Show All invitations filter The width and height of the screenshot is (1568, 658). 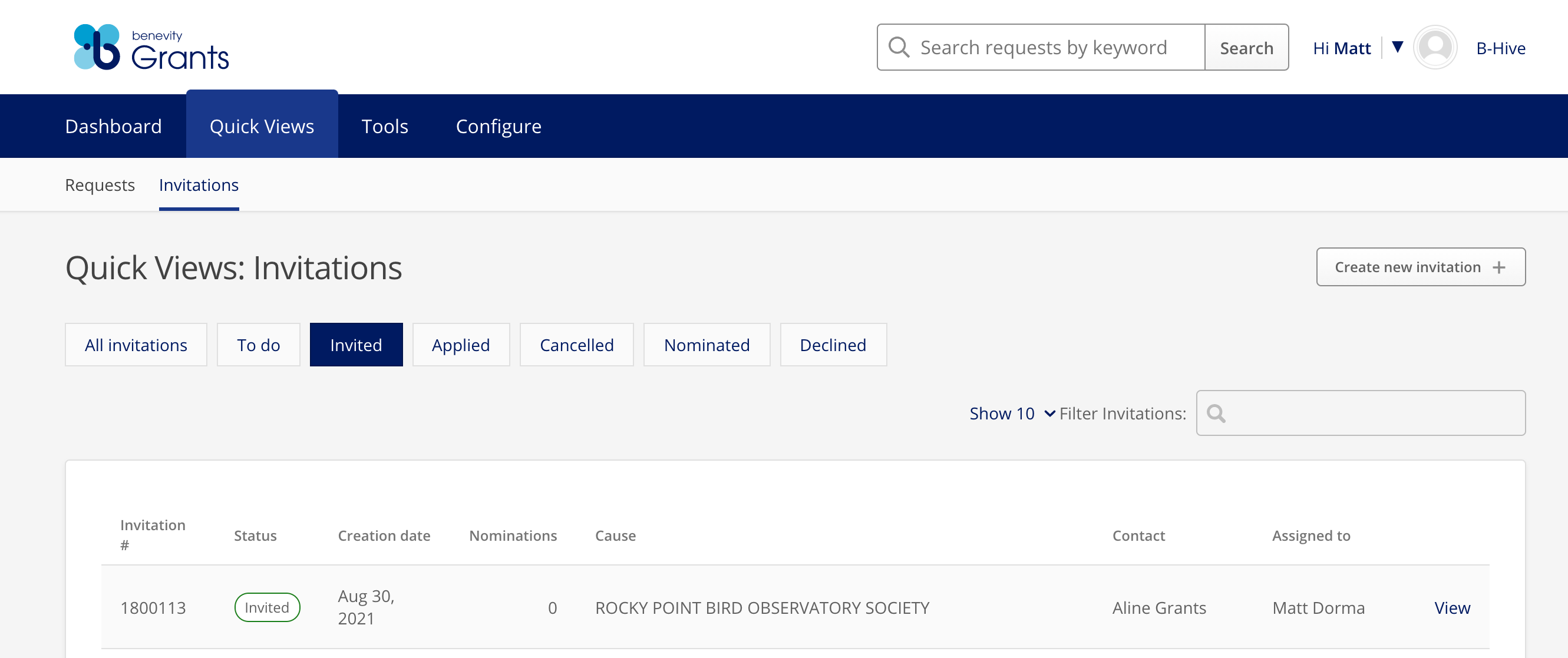click(x=136, y=345)
